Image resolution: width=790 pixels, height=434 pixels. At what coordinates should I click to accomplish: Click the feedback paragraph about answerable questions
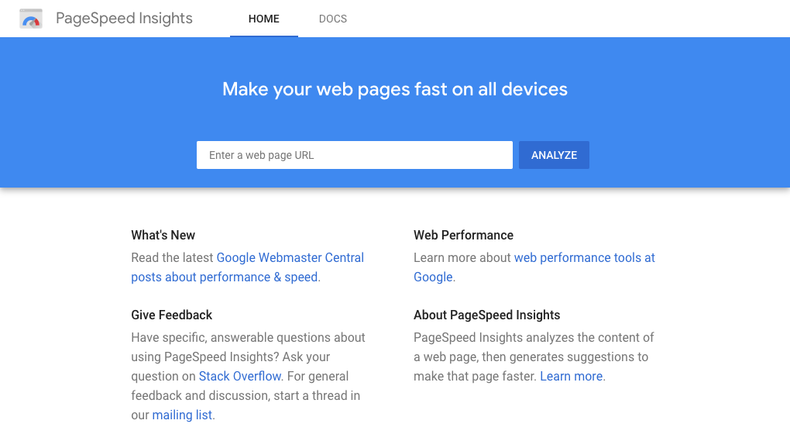(248, 376)
